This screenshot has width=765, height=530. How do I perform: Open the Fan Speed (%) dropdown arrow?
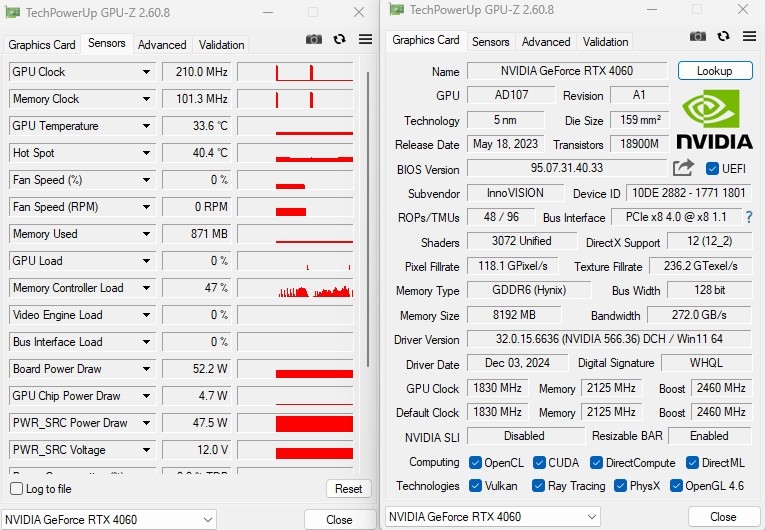coord(146,180)
